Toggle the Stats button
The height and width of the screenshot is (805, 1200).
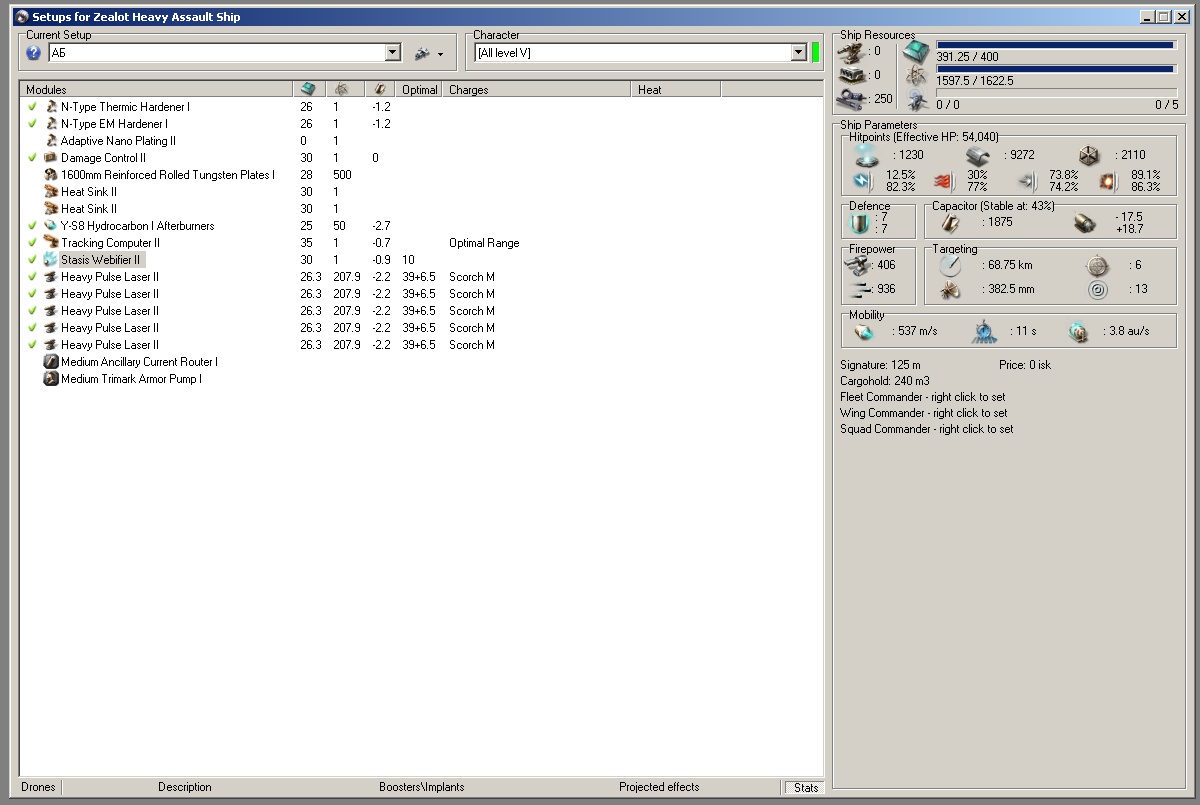(x=805, y=787)
